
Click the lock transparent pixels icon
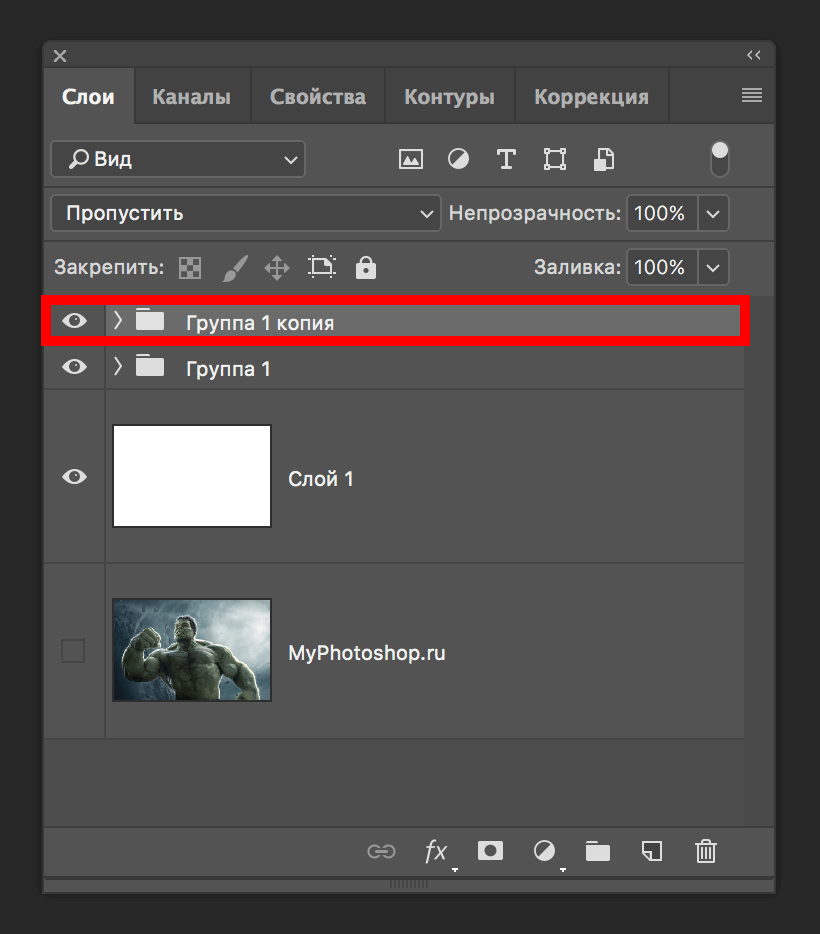coord(189,268)
